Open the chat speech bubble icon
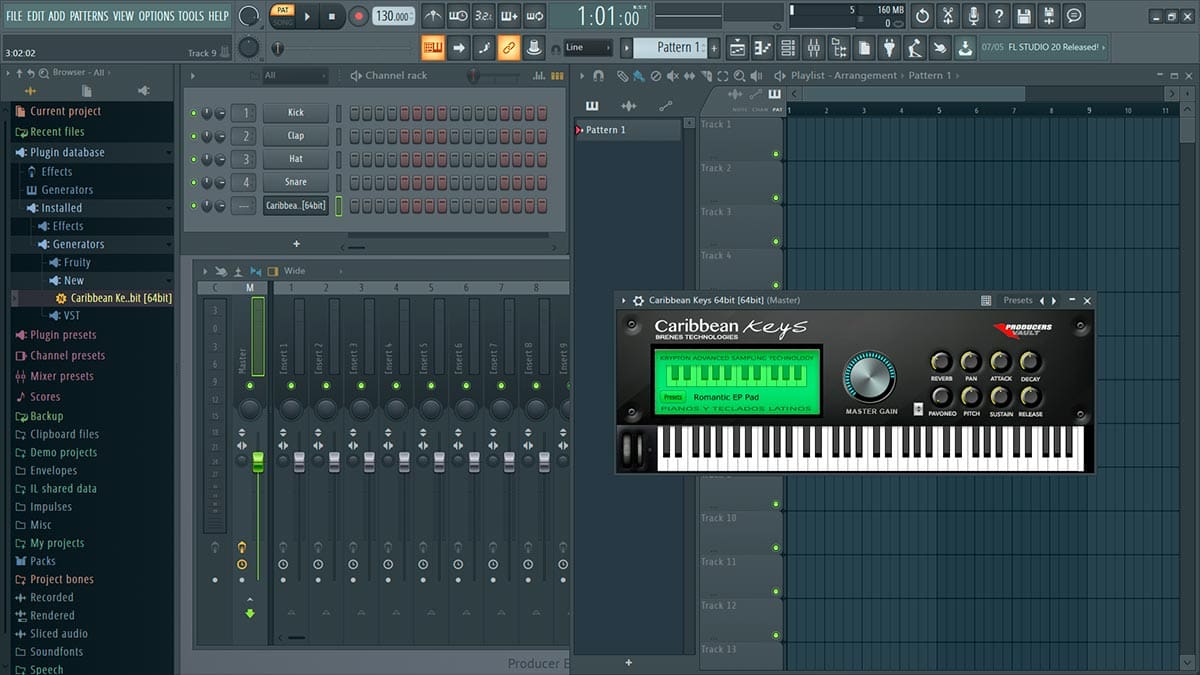This screenshot has height=675, width=1200. [1074, 16]
